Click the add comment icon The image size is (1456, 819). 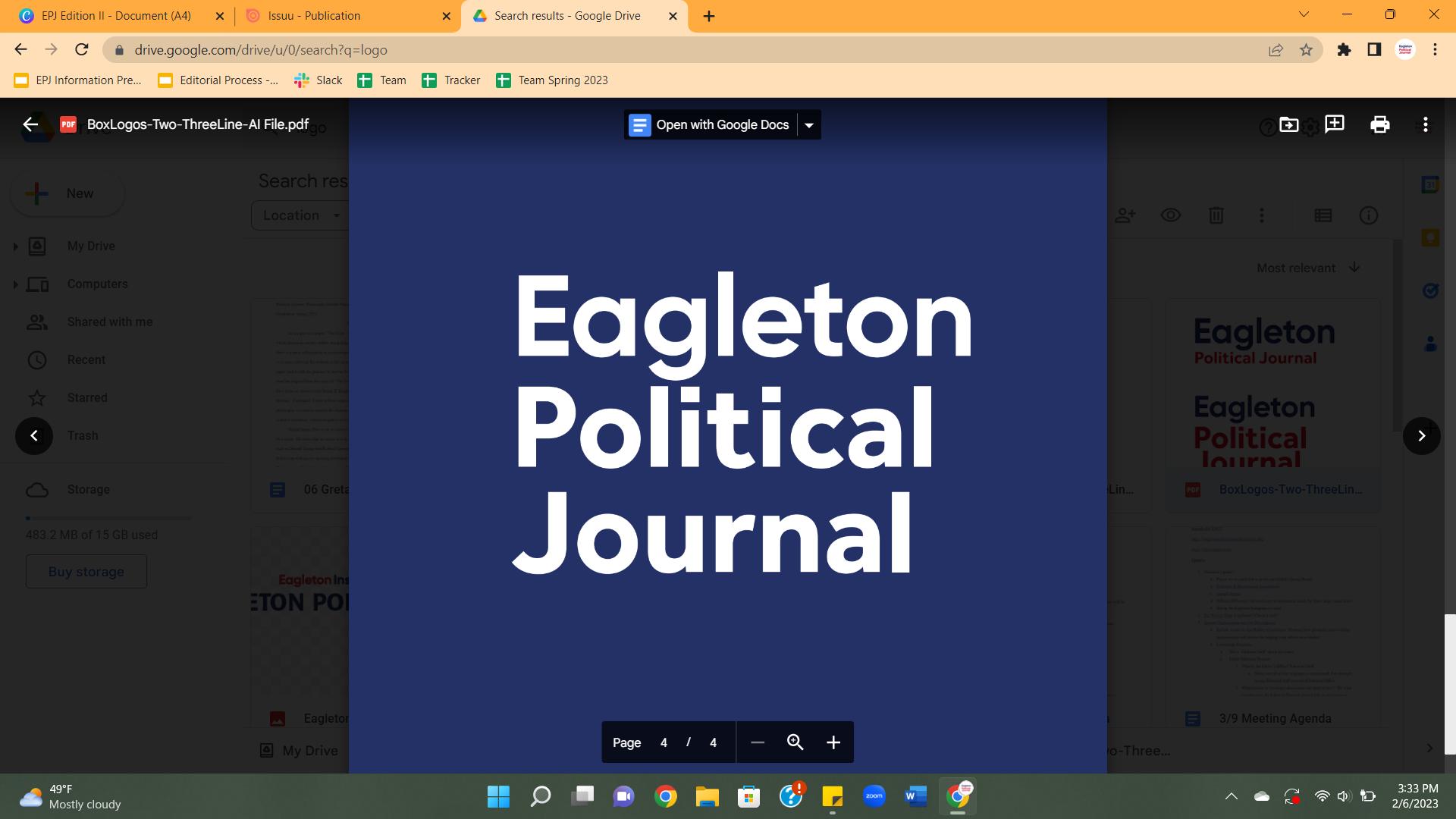(1334, 124)
